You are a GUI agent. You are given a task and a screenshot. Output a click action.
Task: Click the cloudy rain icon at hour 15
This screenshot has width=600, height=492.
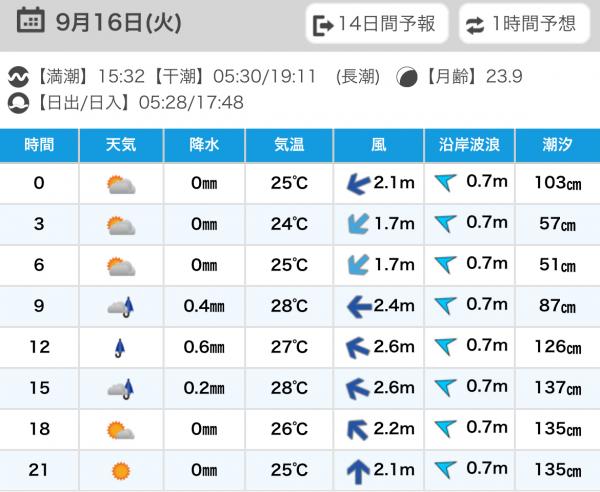[121, 388]
